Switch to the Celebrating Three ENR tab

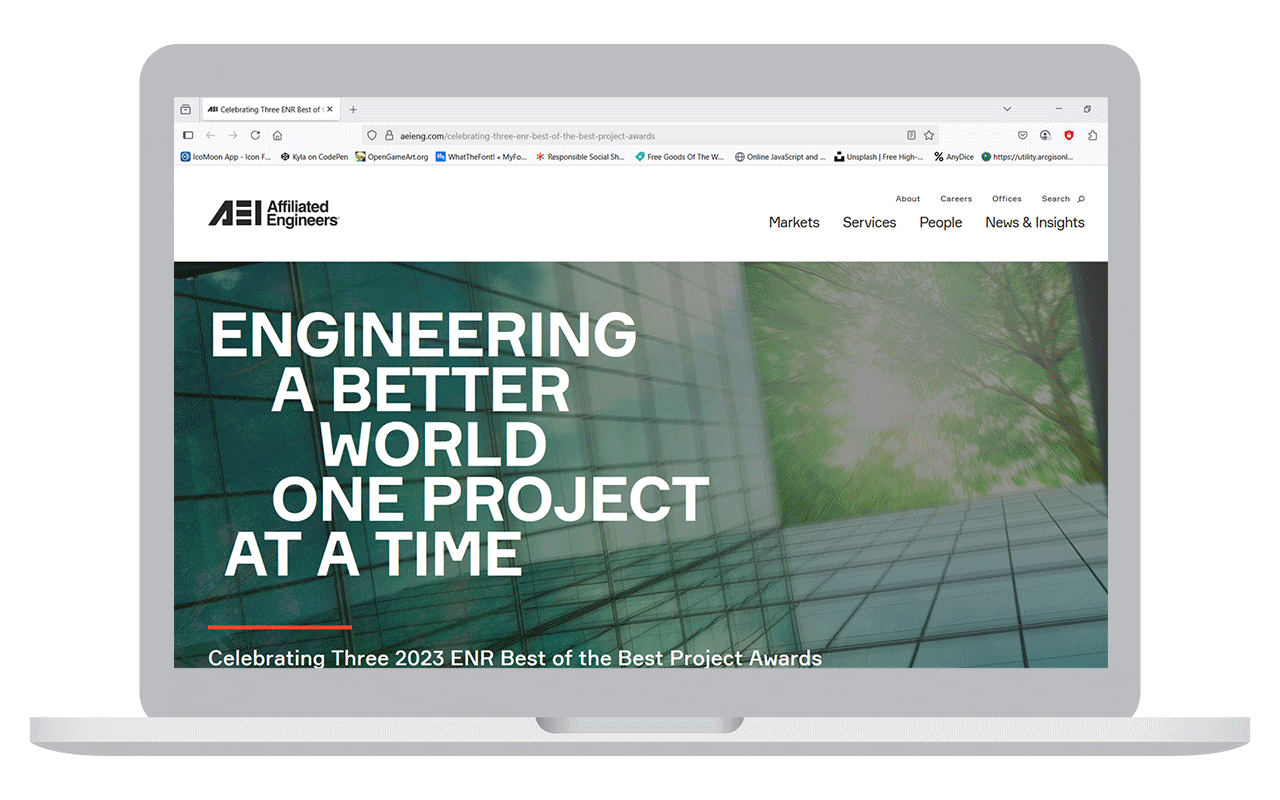tap(271, 110)
